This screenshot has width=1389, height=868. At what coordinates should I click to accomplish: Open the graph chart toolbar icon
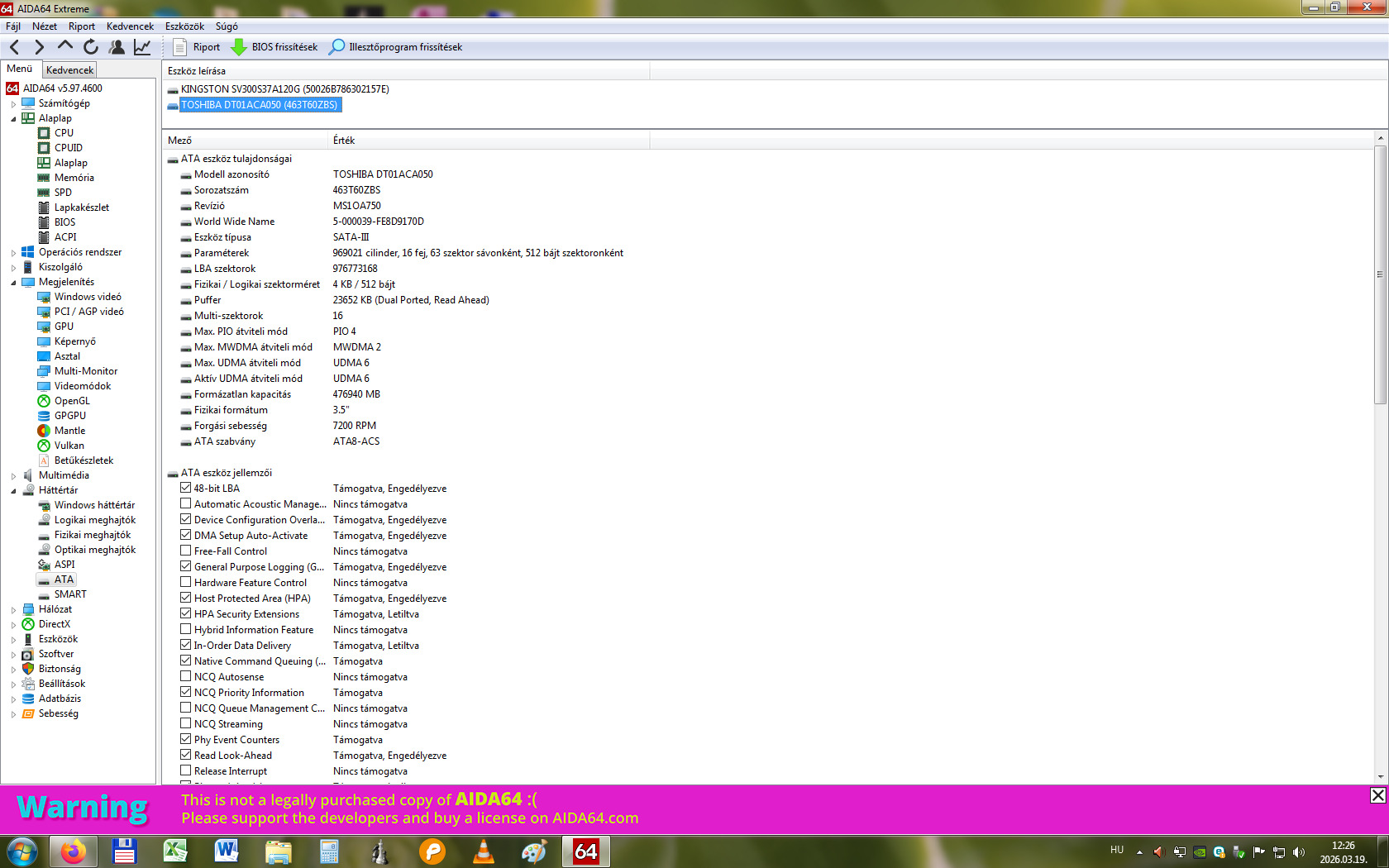coord(142,47)
